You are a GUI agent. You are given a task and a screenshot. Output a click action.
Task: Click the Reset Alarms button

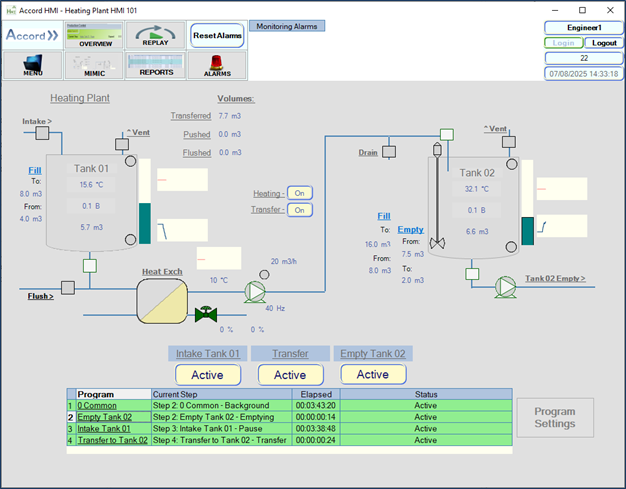coord(217,36)
